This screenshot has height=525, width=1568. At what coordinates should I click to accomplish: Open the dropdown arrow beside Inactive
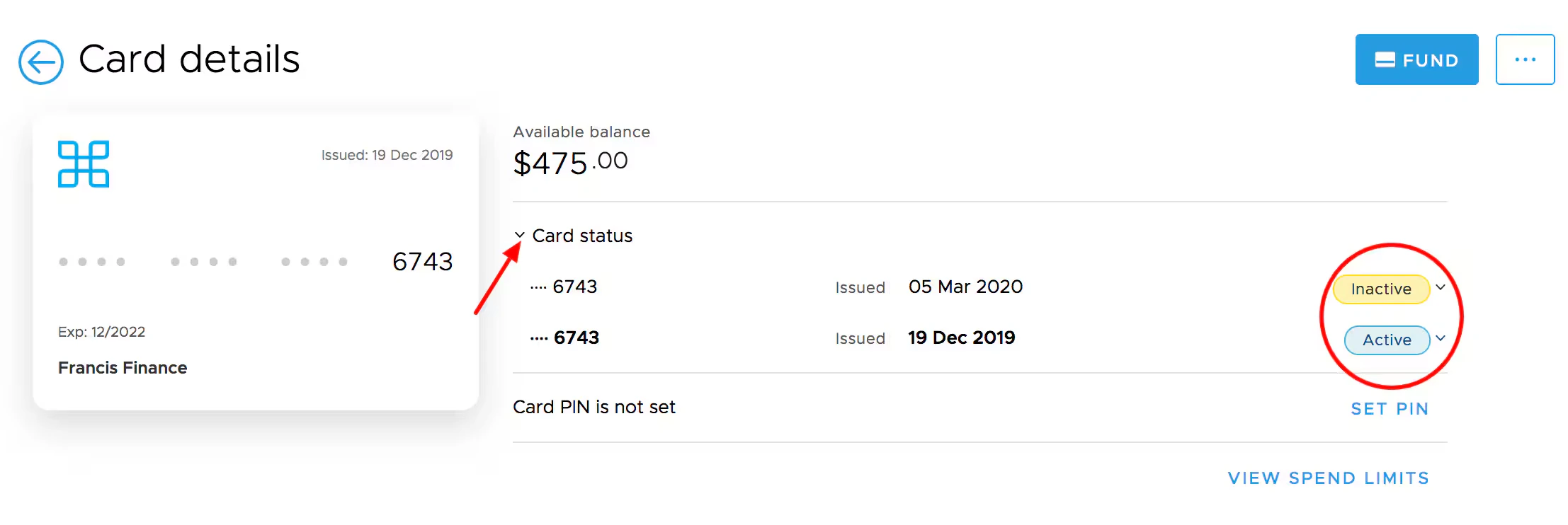(1441, 287)
